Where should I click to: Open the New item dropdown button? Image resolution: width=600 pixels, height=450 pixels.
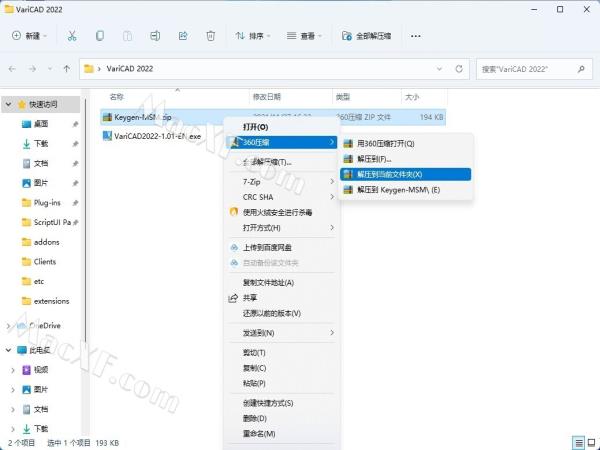29,36
